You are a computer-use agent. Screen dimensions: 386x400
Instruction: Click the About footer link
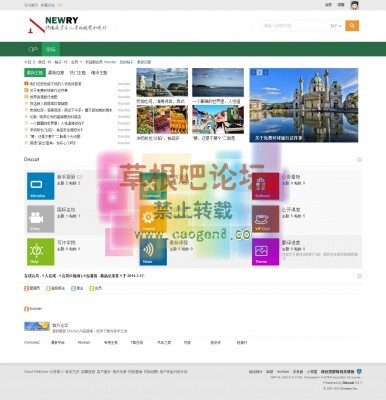(36, 371)
